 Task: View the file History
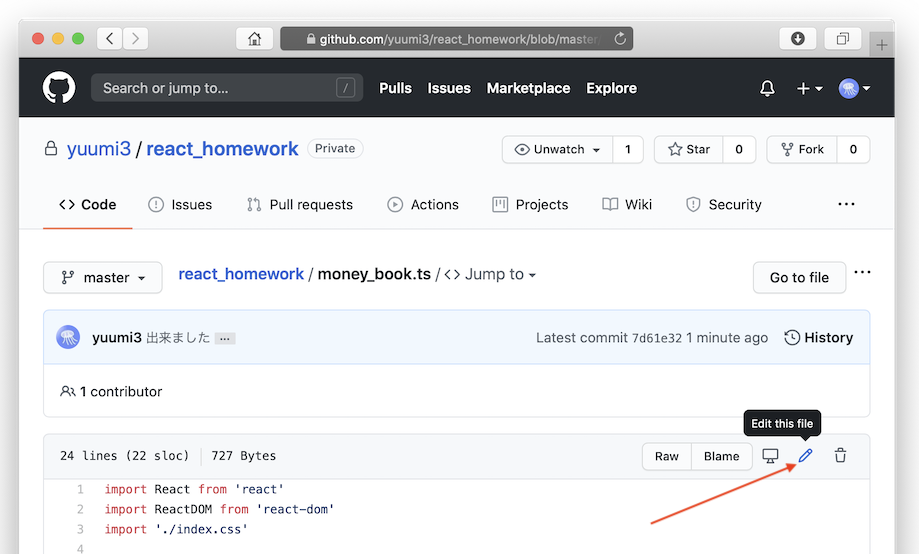(819, 338)
